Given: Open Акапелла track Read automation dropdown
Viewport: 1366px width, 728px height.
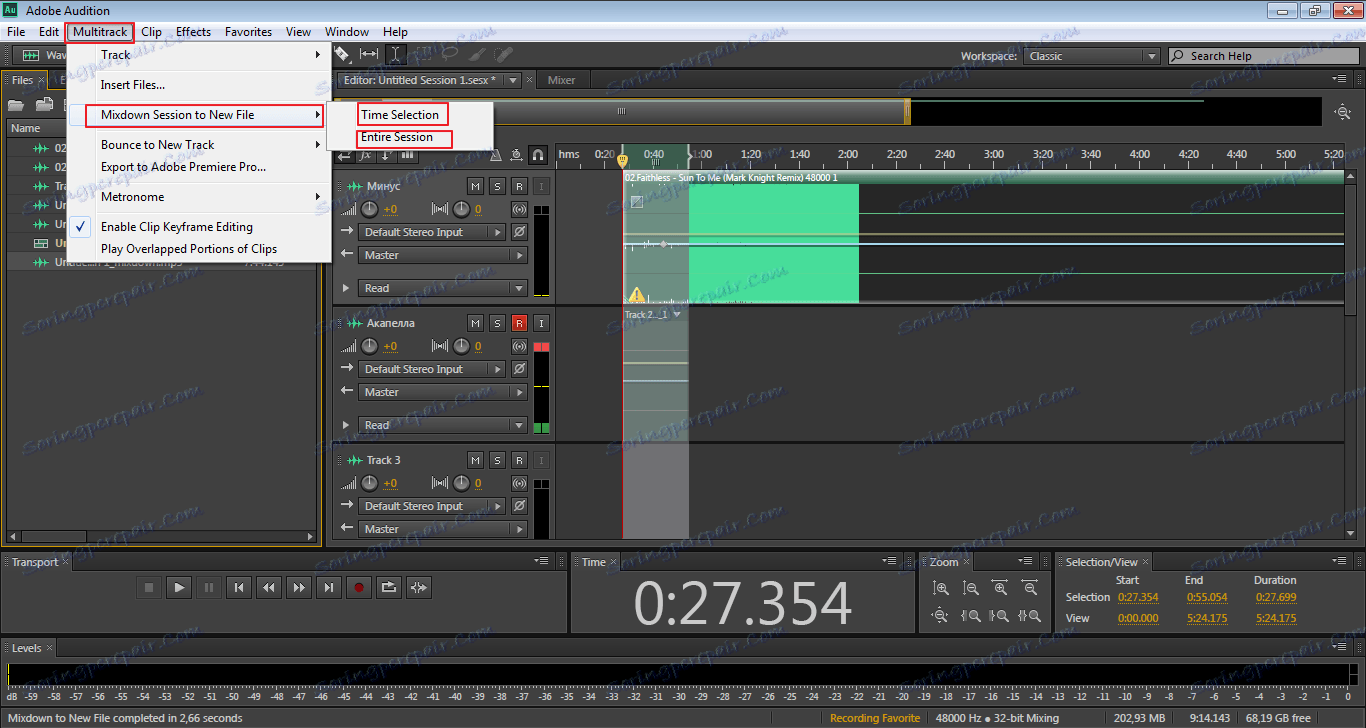Looking at the screenshot, I should point(443,425).
